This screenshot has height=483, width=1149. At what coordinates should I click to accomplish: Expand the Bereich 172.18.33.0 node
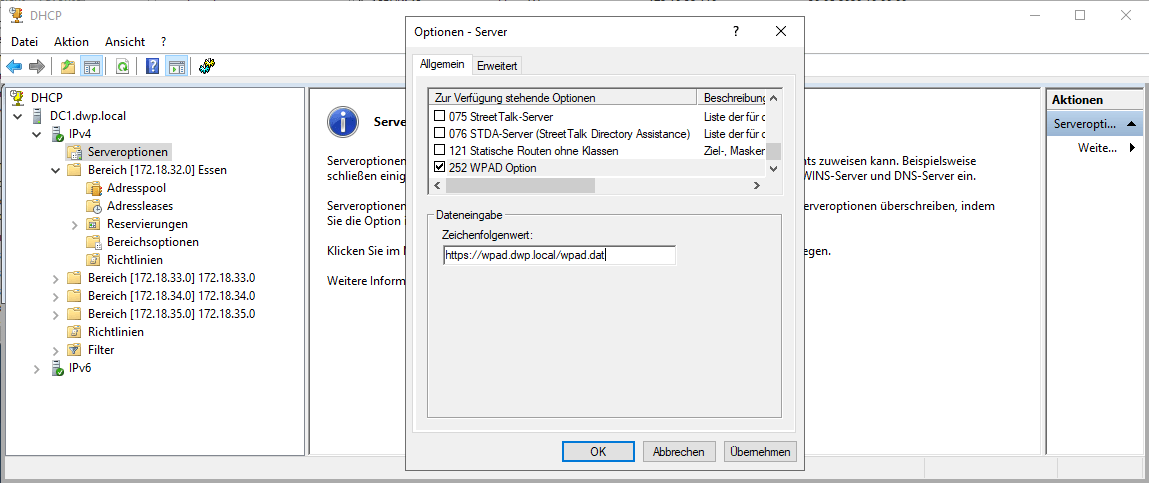click(x=55, y=278)
